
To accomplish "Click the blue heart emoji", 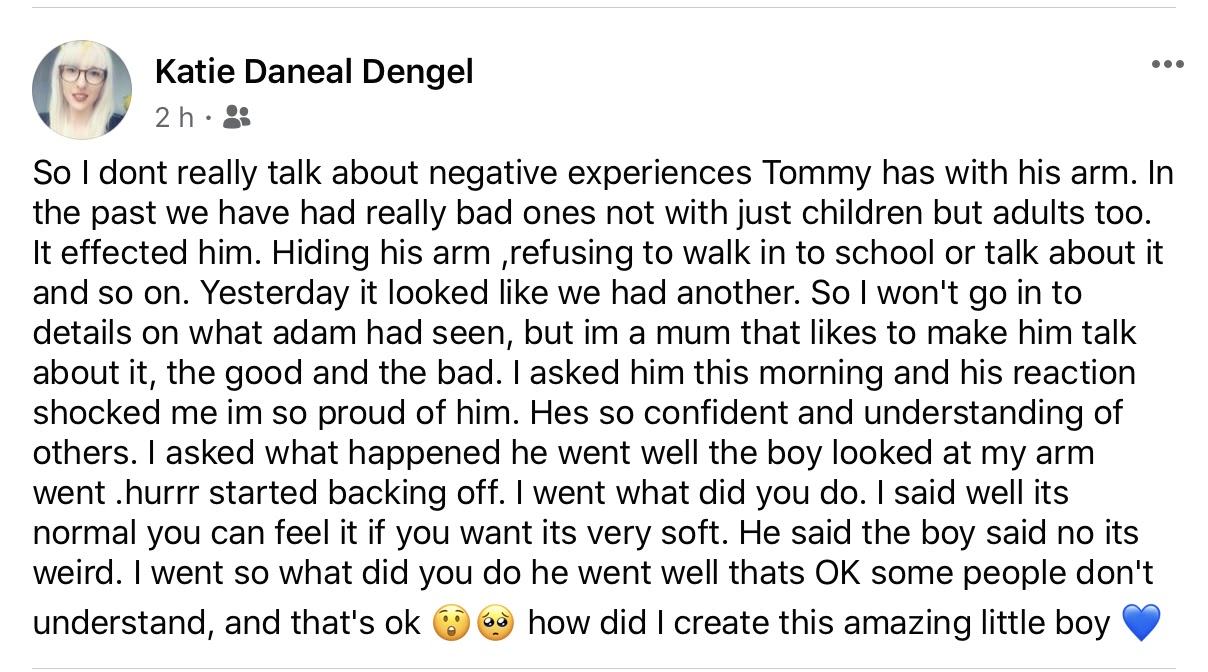I will [x=1140, y=624].
